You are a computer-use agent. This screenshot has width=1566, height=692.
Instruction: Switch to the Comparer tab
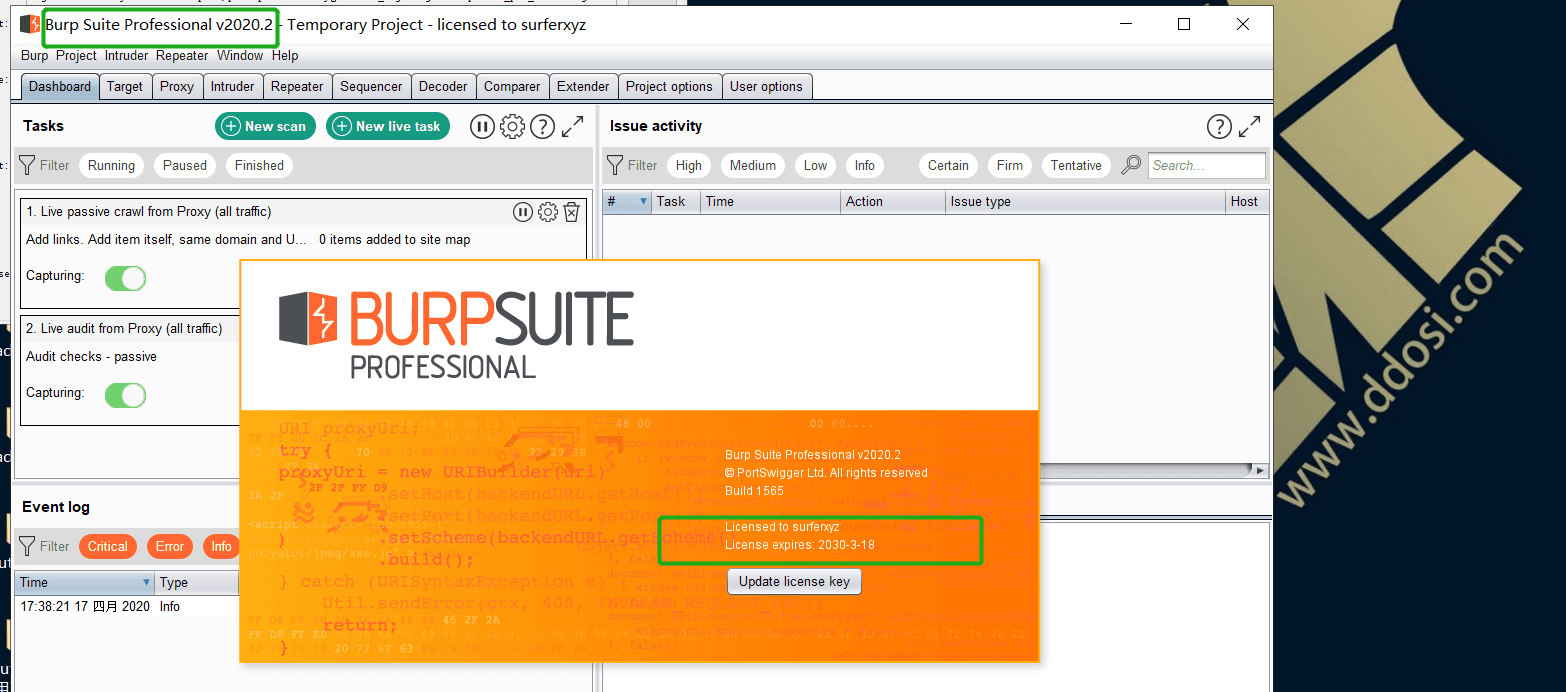pyautogui.click(x=512, y=87)
